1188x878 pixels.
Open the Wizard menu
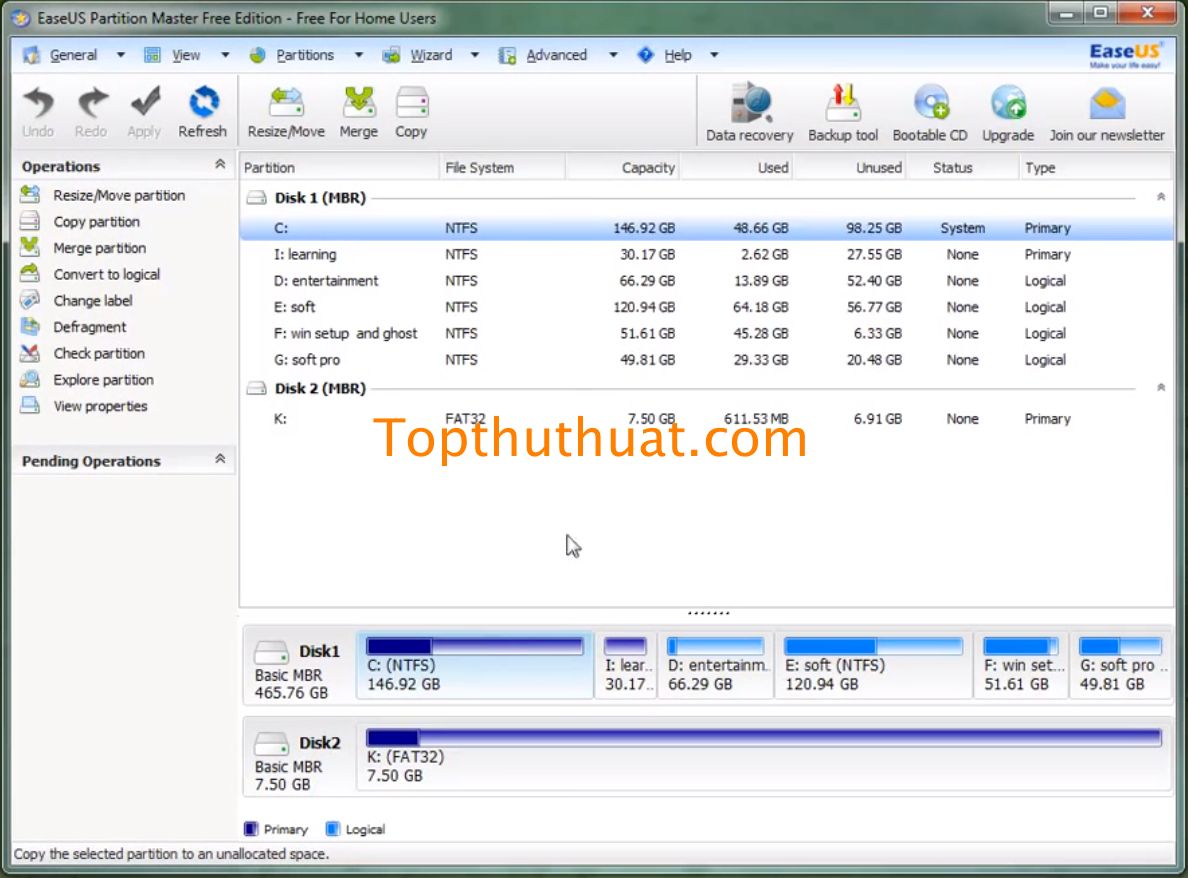tap(431, 55)
